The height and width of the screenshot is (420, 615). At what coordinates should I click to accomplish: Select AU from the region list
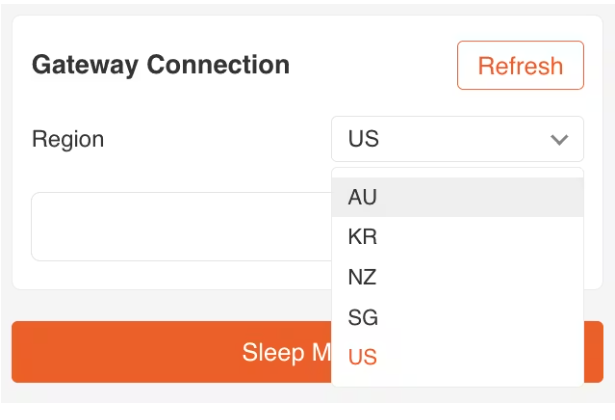[457, 197]
